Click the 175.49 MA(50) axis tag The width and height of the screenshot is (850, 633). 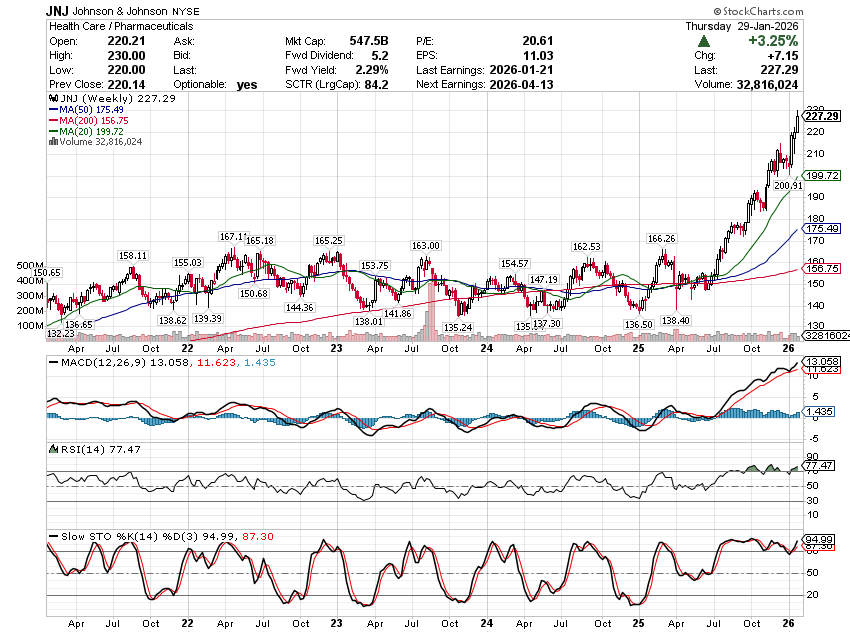pos(822,229)
